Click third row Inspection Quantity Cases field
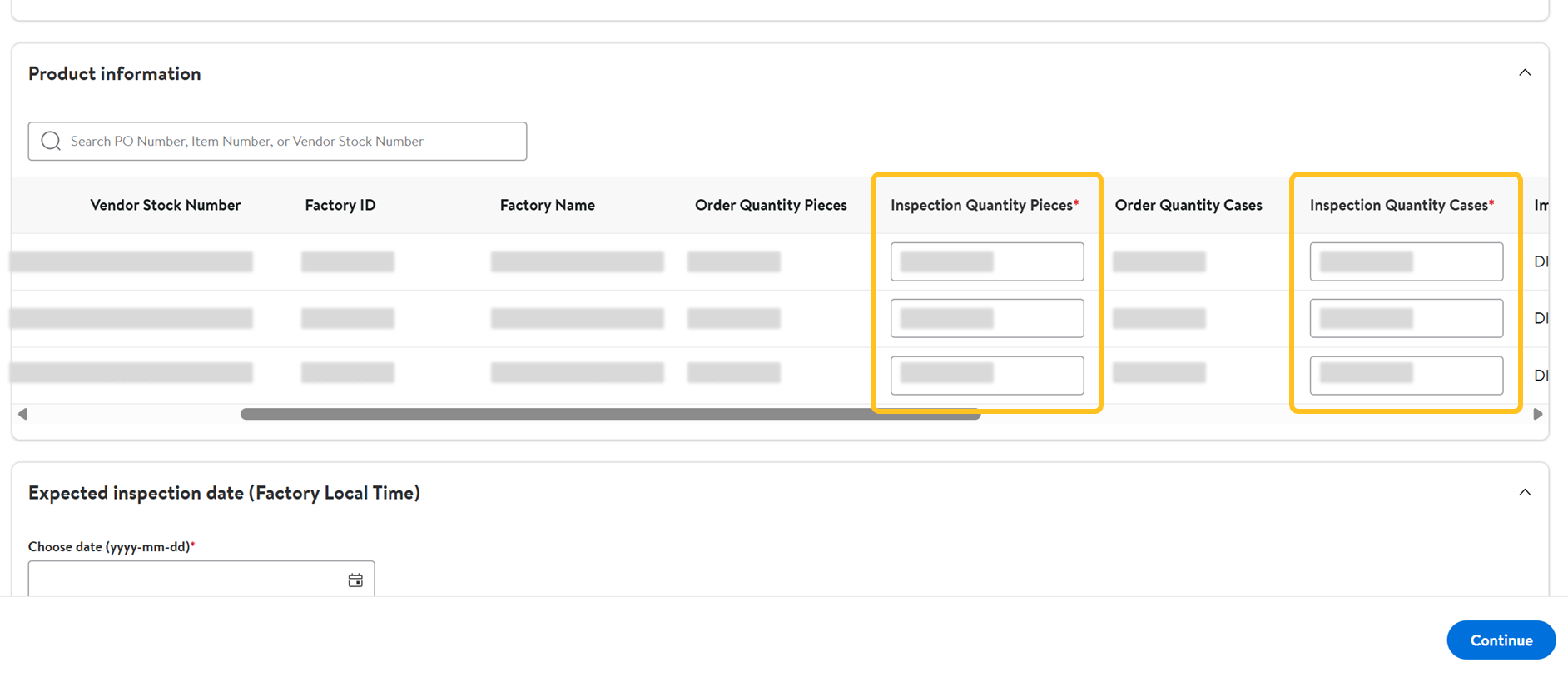1568x677 pixels. 1407,375
